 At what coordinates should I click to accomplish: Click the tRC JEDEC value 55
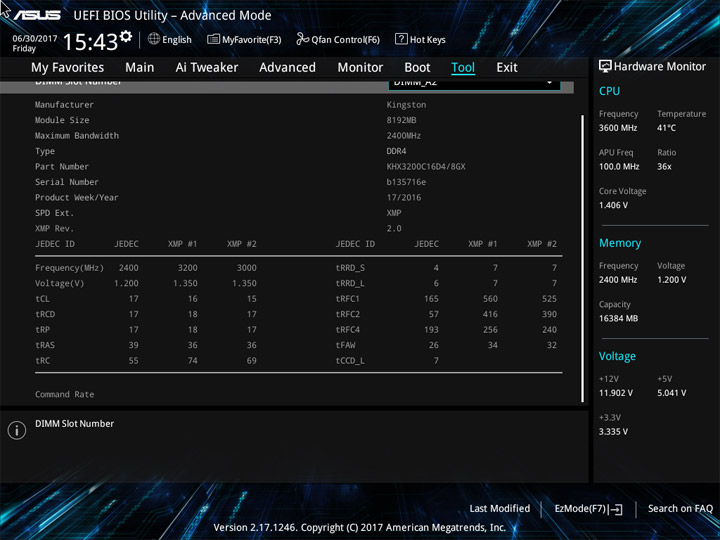click(x=133, y=360)
